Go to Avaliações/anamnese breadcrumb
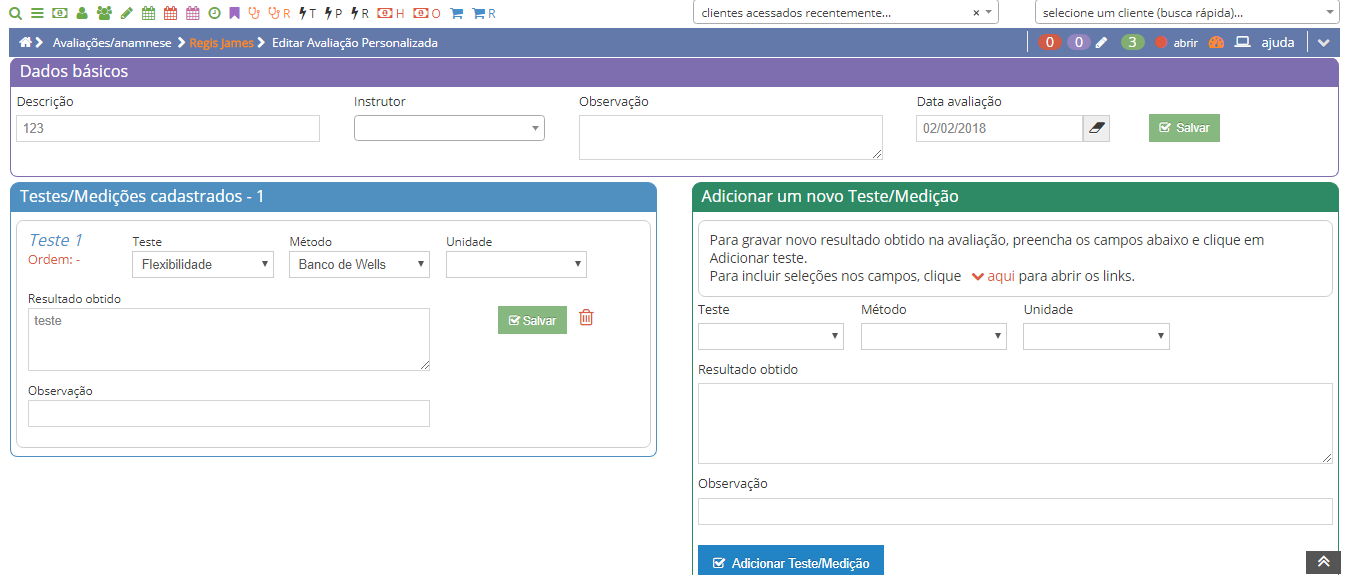1349x575 pixels. [110, 43]
